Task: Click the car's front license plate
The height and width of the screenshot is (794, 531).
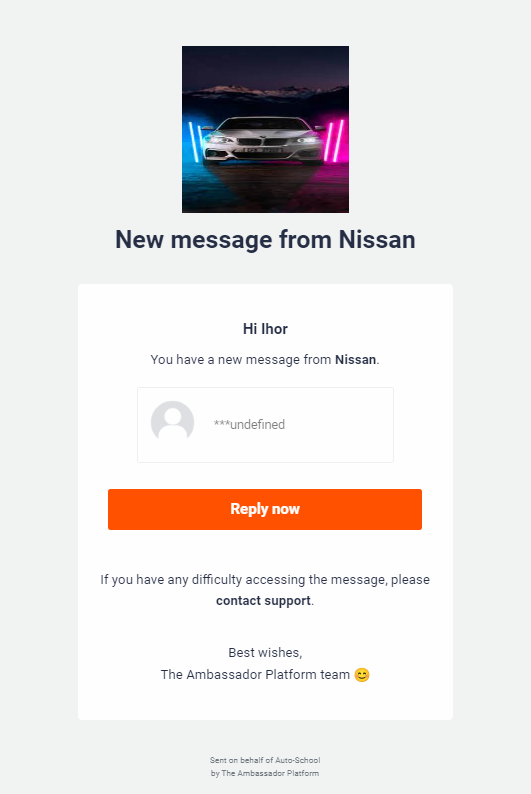Action: (262, 150)
